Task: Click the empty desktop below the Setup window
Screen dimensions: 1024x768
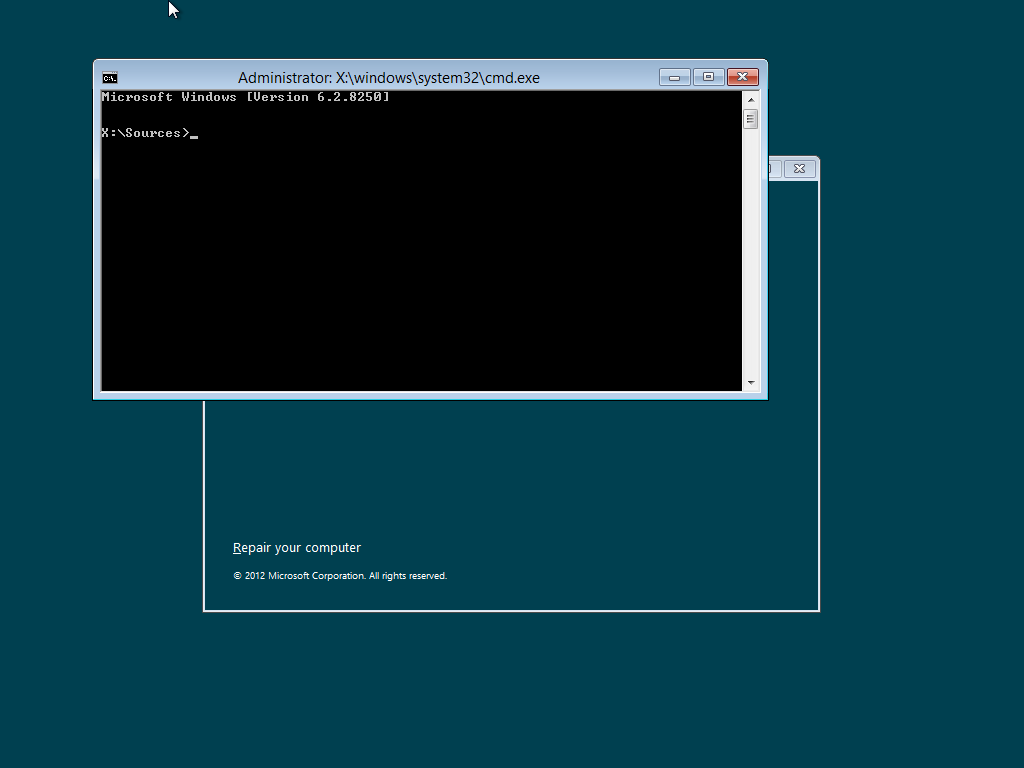Action: click(510, 690)
